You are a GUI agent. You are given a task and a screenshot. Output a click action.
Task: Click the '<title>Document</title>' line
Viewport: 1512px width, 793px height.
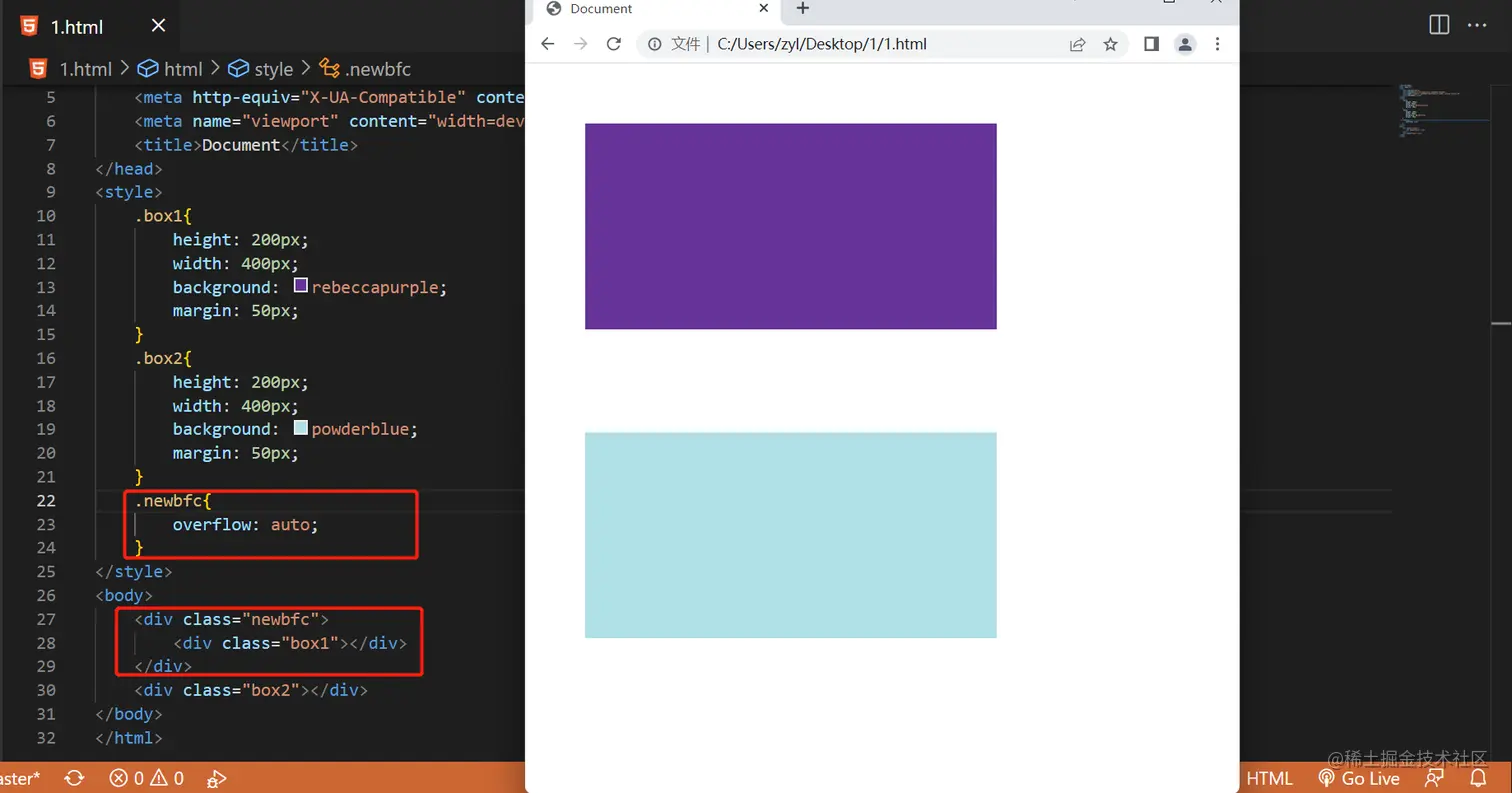pyautogui.click(x=246, y=145)
